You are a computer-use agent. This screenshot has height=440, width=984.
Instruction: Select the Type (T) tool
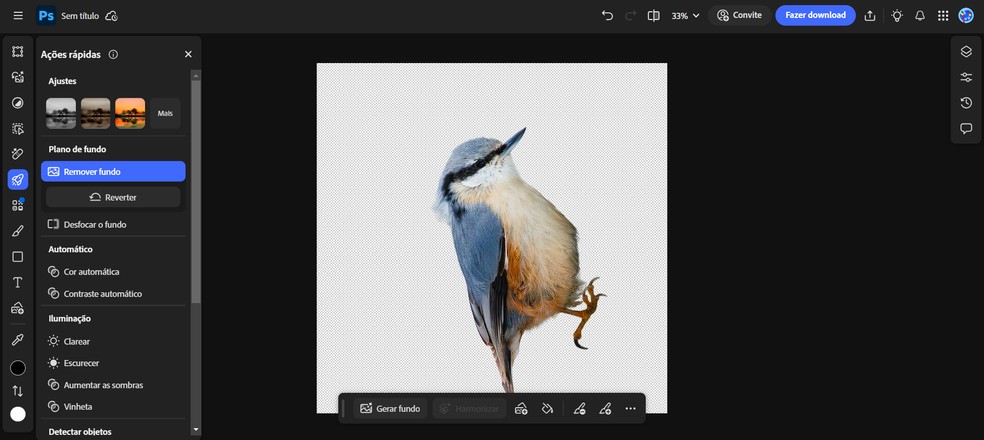click(17, 282)
